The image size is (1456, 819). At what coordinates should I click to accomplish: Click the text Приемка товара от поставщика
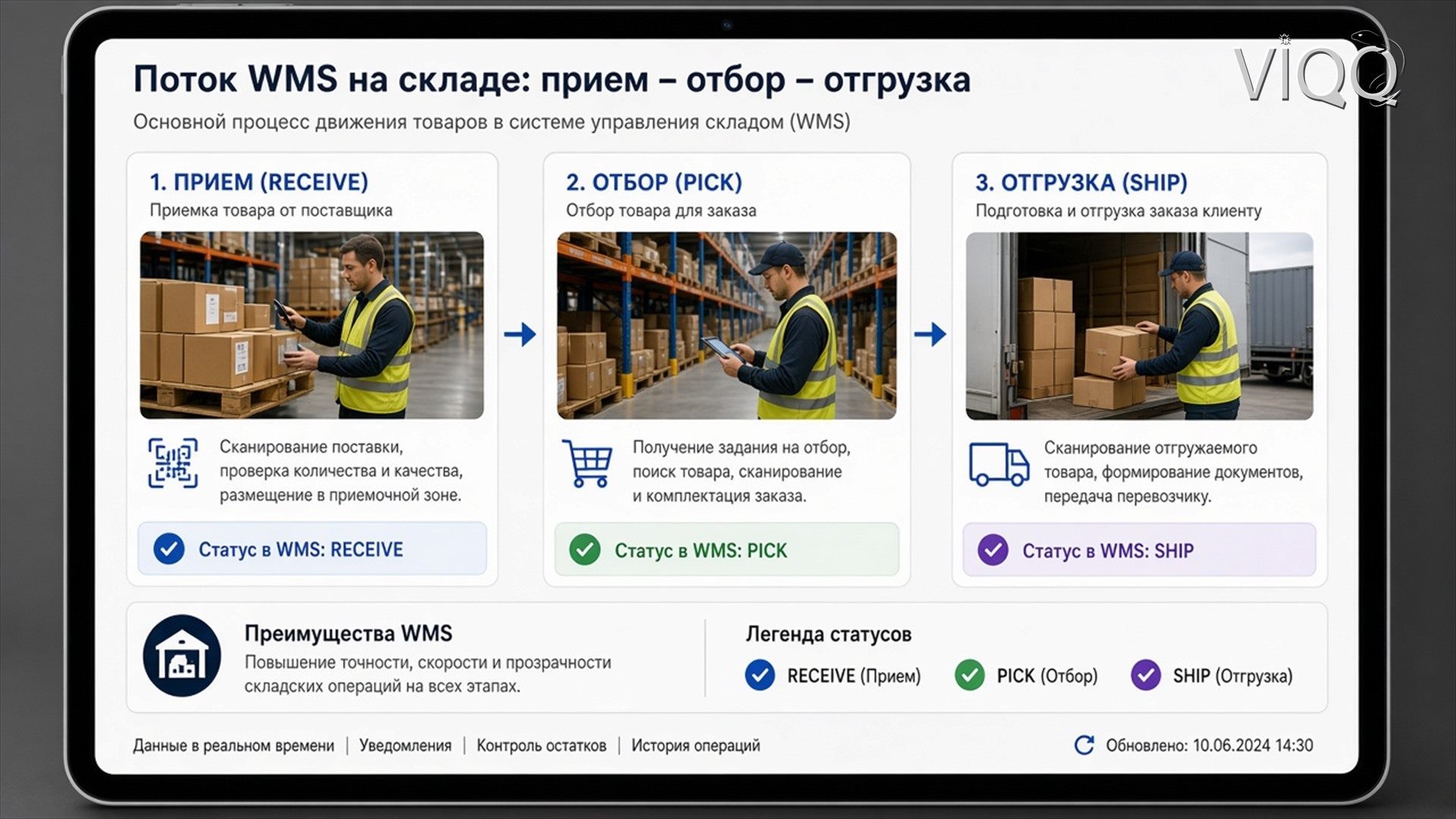tap(271, 210)
